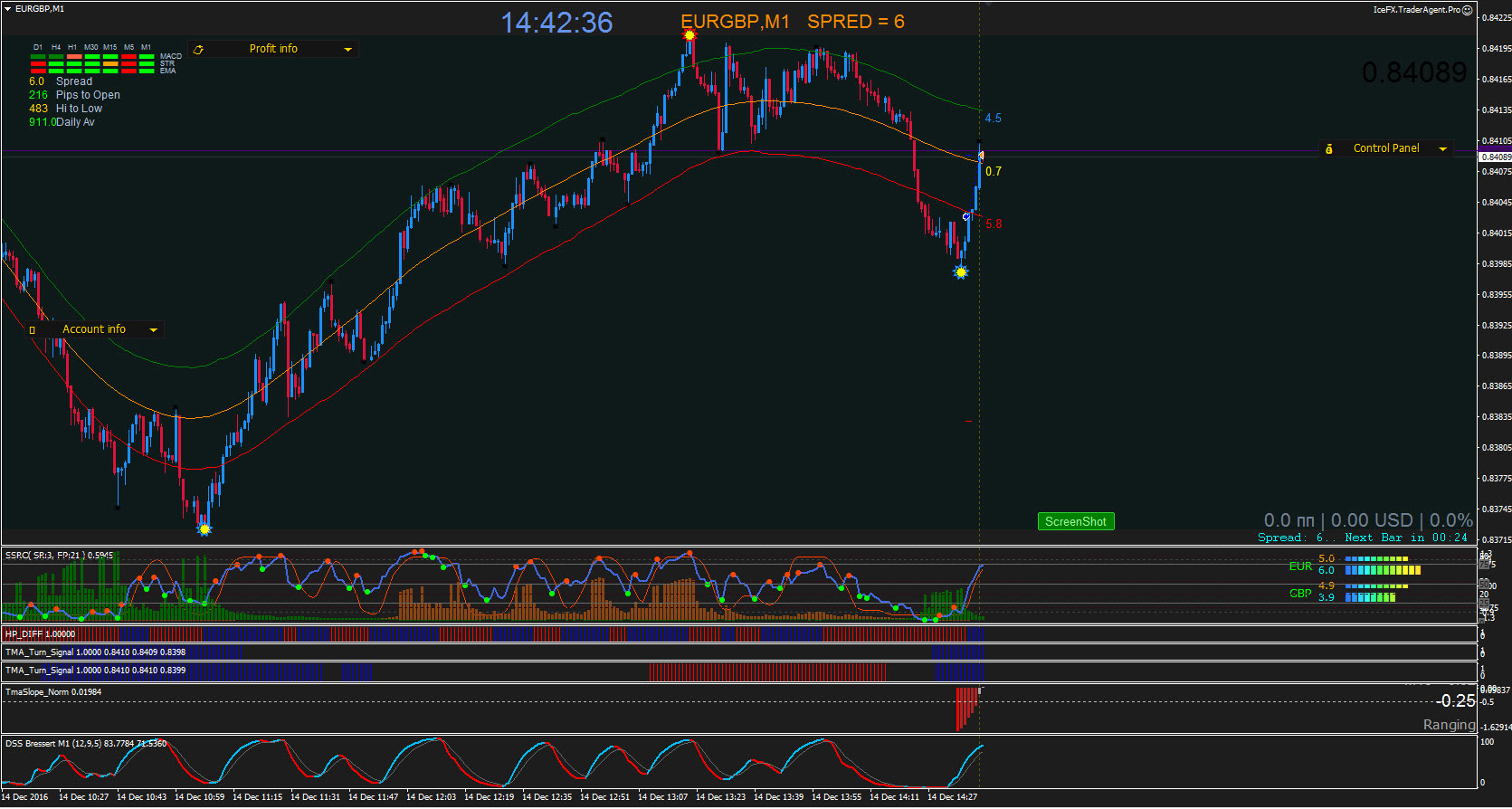Click the green EUR currency label
This screenshot has height=809, width=1512.
coord(1300,566)
